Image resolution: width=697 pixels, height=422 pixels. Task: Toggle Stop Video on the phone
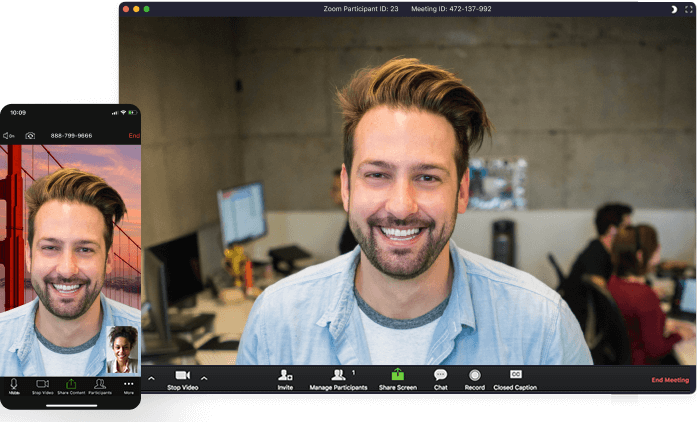(x=43, y=386)
